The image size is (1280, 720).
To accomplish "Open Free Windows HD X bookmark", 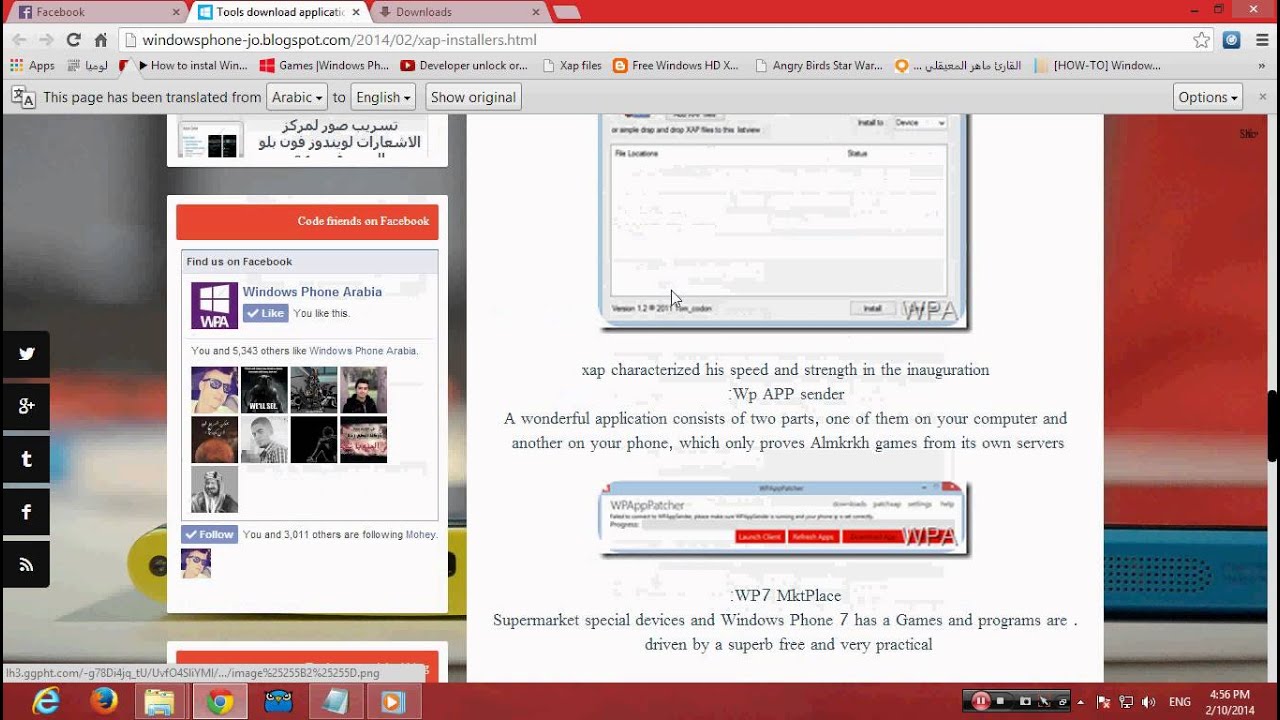I will 676,66.
